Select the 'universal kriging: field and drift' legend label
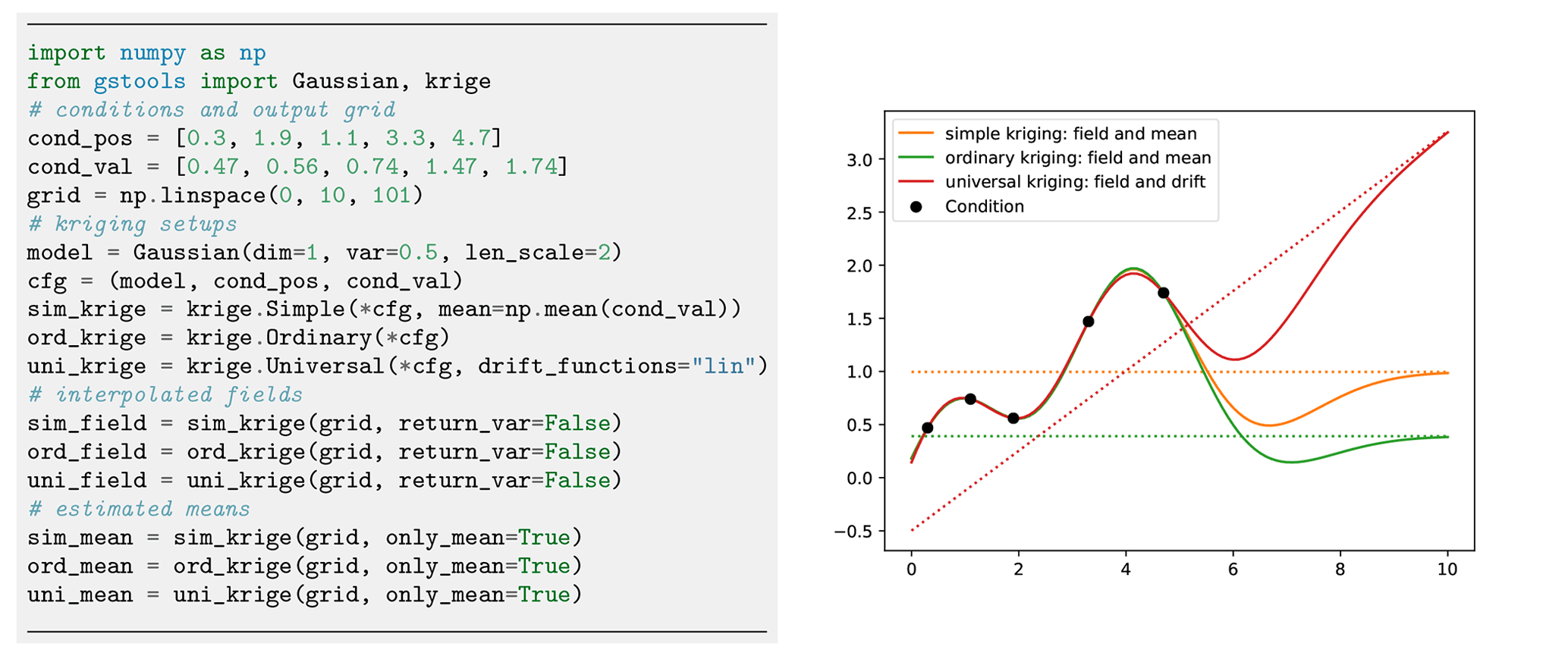Viewport: 1568px width, 656px height. (1075, 182)
